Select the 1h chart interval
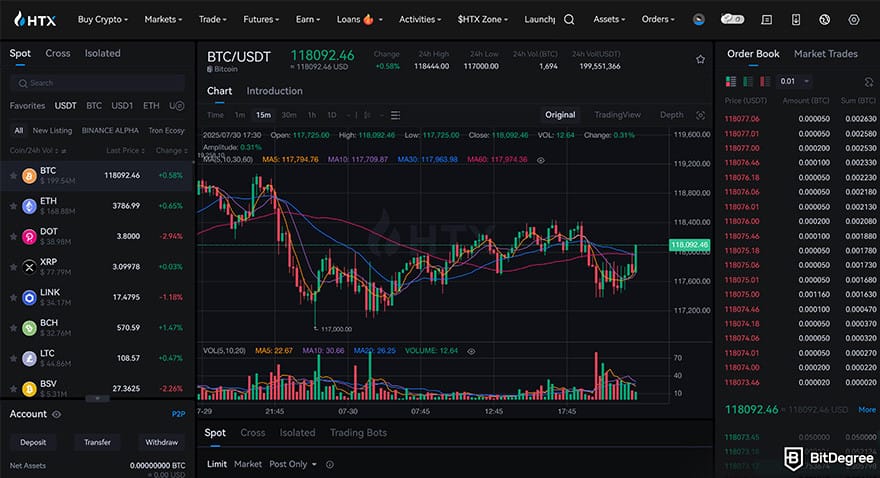880x478 pixels. click(311, 115)
